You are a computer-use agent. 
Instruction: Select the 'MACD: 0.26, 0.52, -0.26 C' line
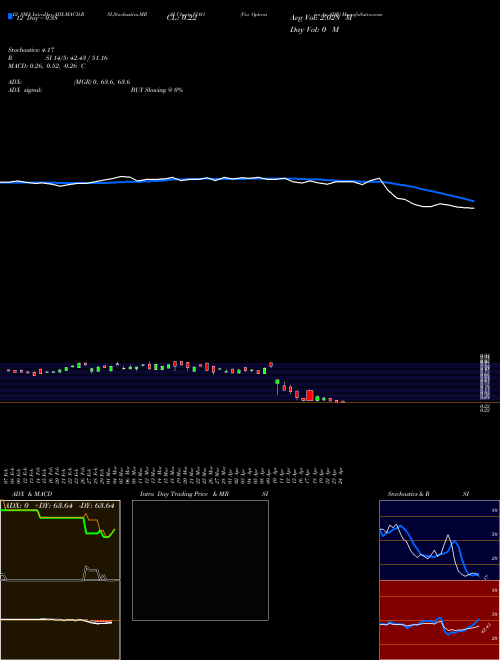coord(47,66)
